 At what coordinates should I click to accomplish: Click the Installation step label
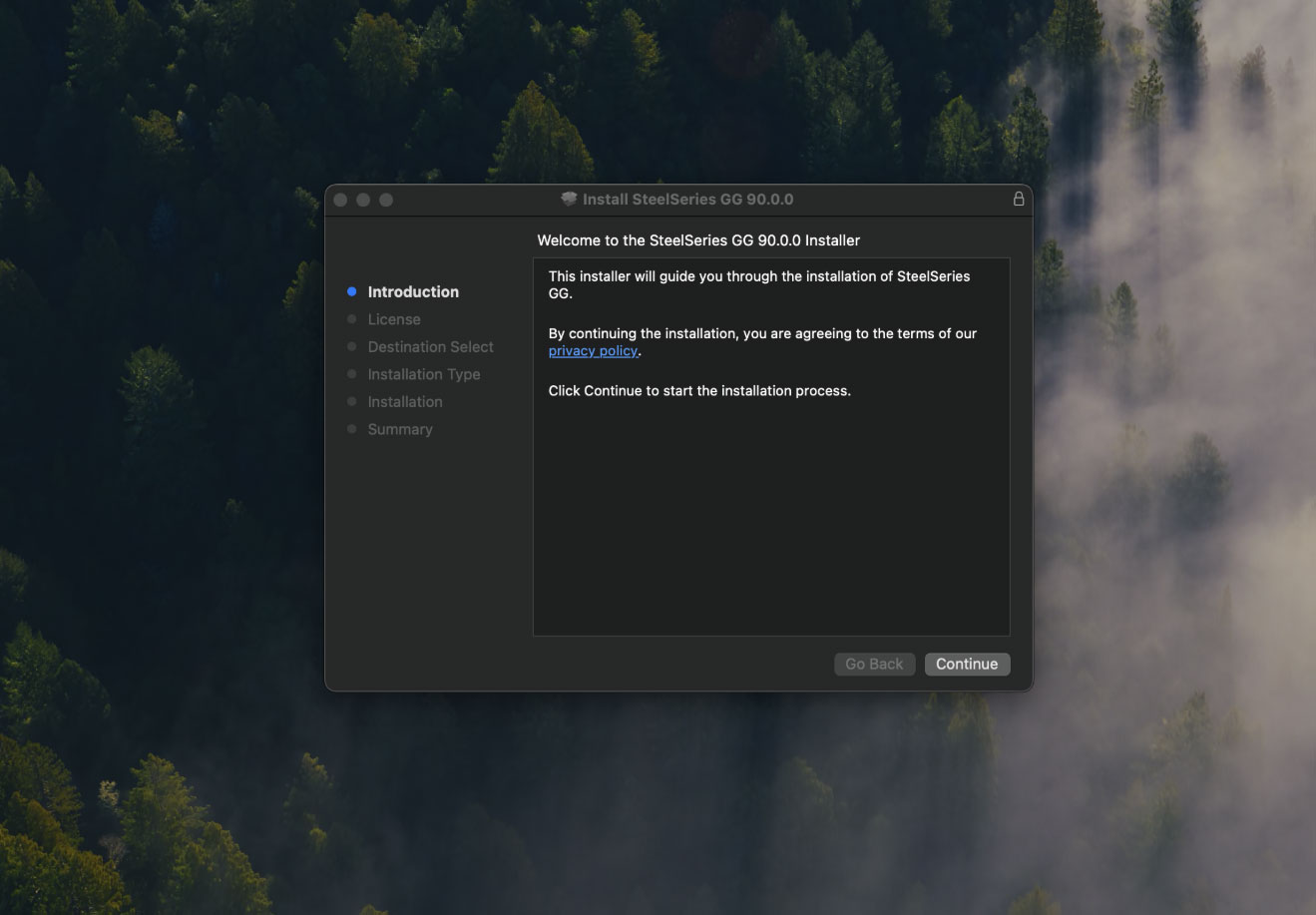pos(404,402)
